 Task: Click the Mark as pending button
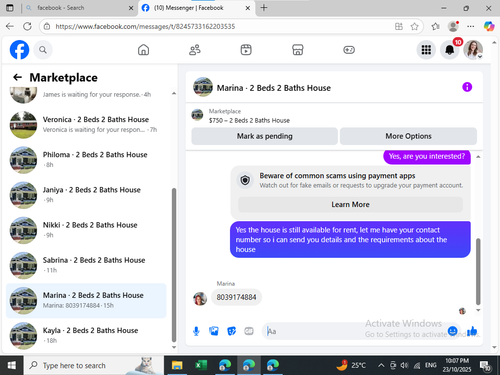point(264,136)
